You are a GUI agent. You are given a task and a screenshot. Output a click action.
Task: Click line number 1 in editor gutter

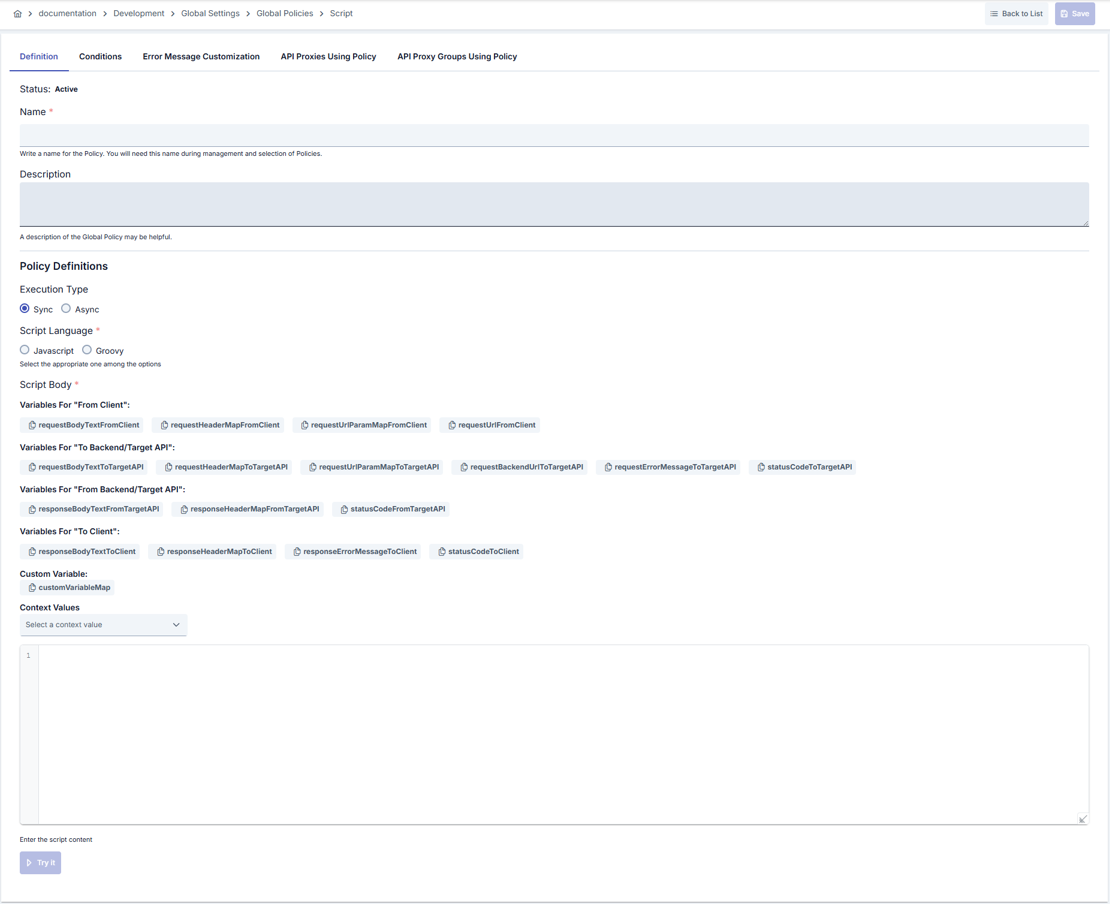[x=29, y=656]
